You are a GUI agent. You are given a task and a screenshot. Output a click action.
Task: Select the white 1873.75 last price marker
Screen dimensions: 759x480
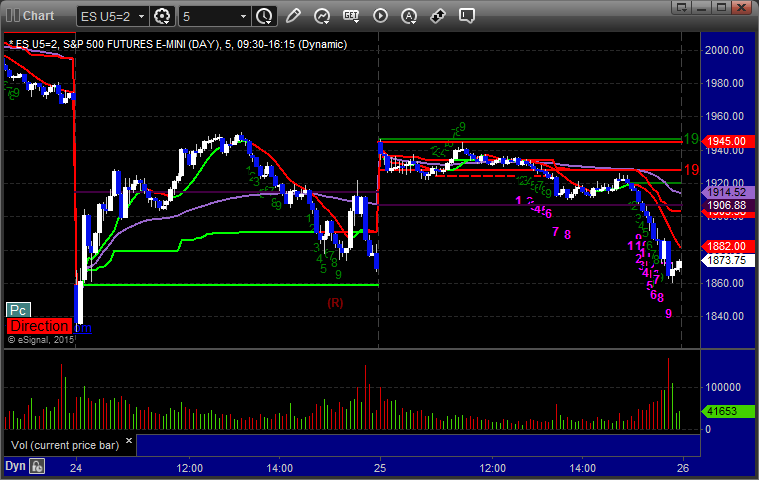pos(728,260)
